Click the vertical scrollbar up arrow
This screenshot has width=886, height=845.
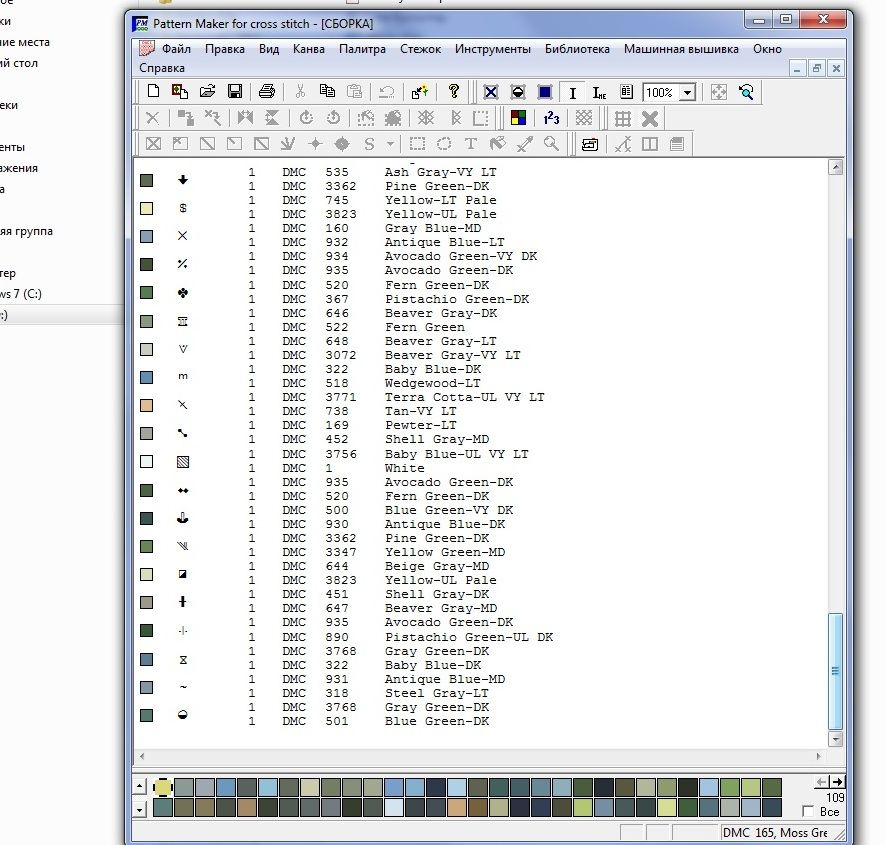(x=836, y=168)
